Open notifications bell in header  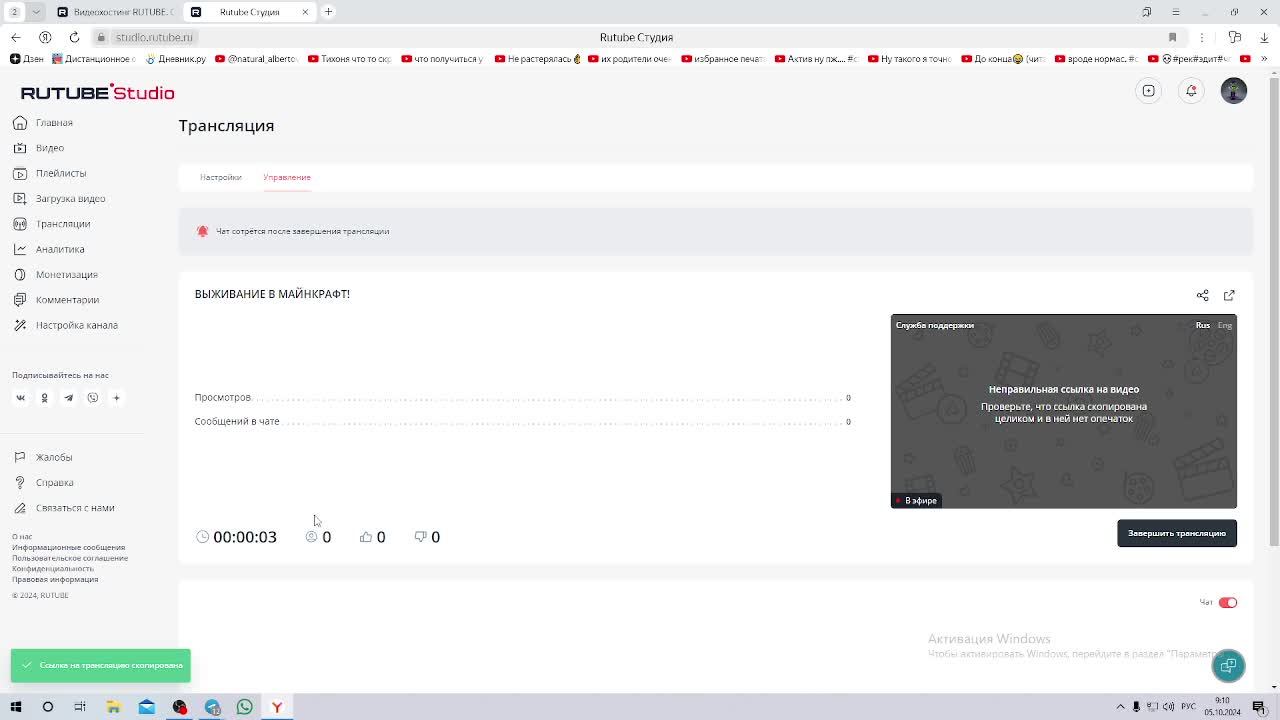1191,91
